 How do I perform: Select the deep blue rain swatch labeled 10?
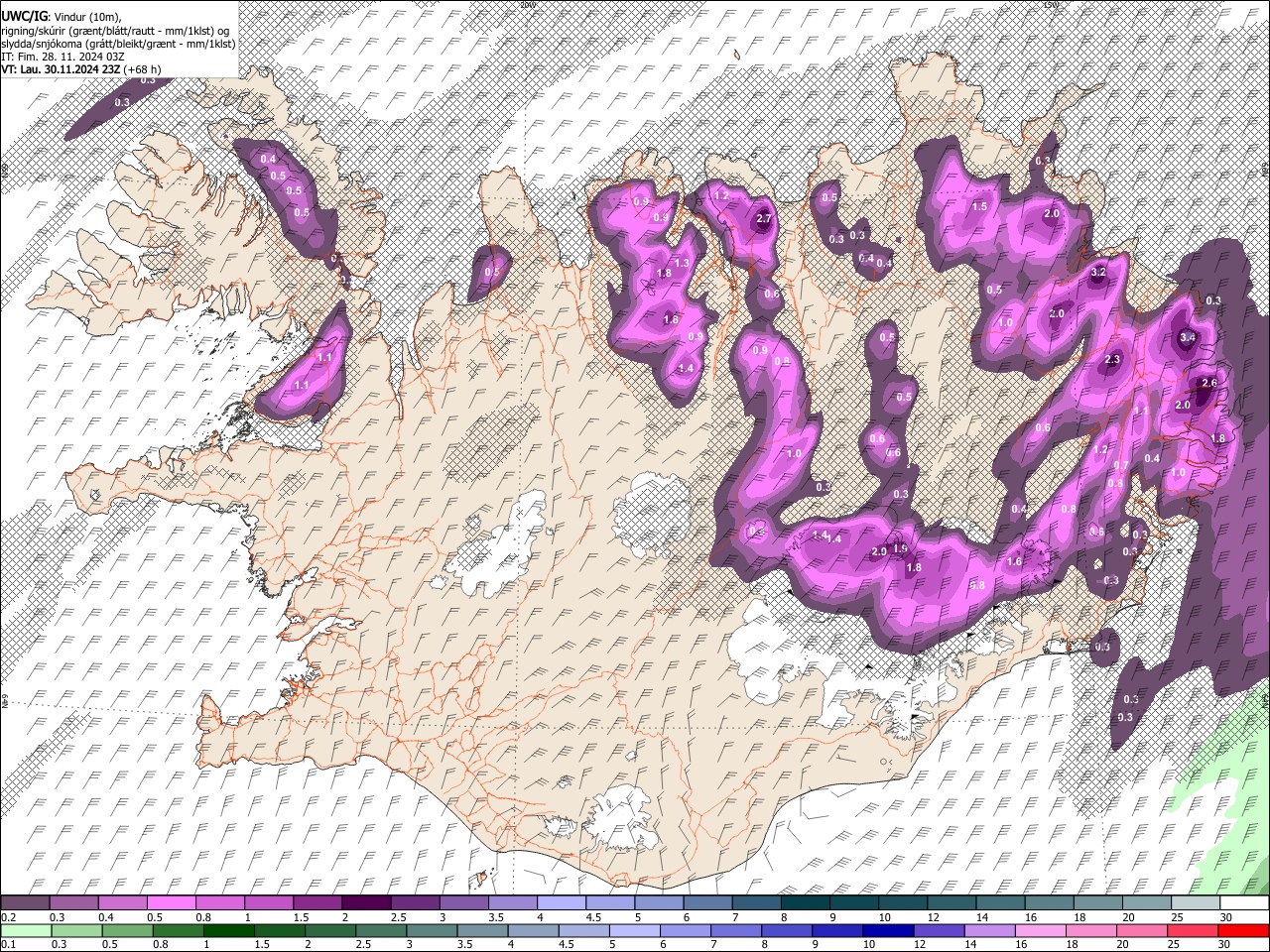click(889, 930)
